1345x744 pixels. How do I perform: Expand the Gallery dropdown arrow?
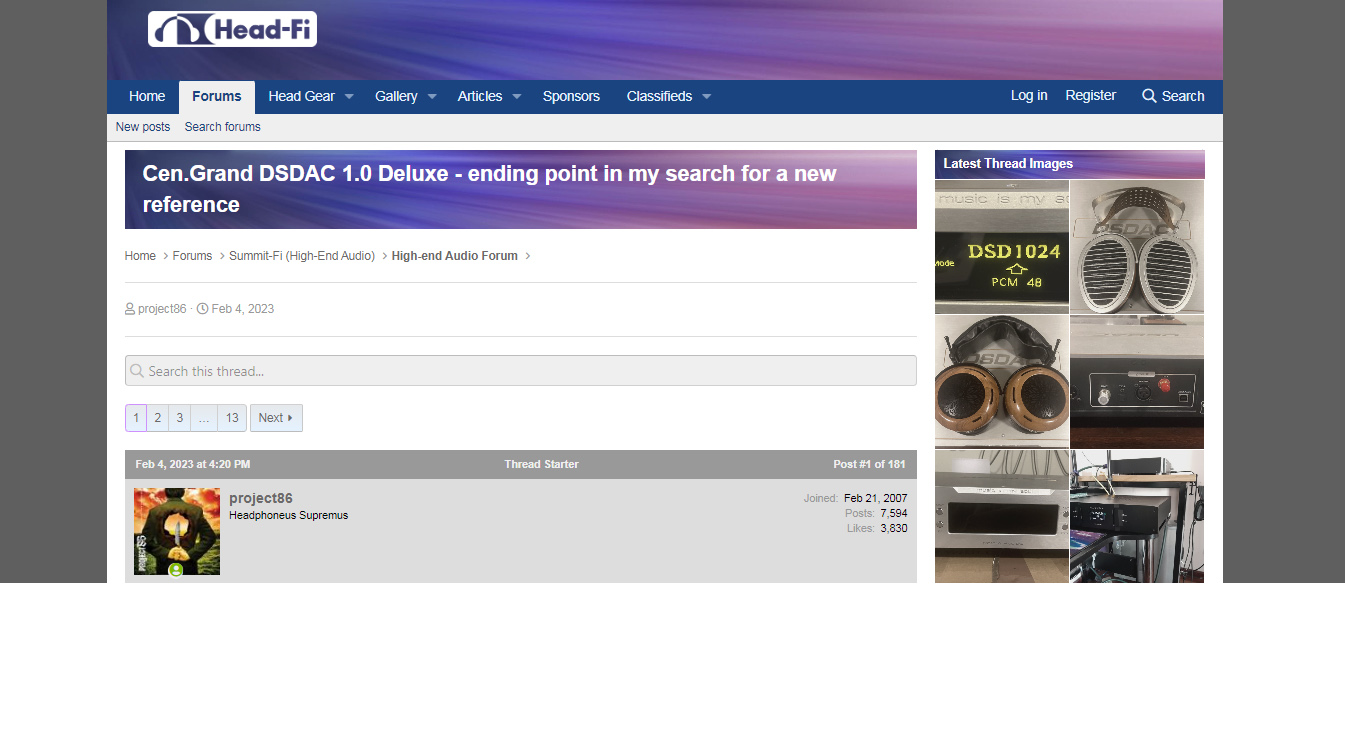click(432, 97)
